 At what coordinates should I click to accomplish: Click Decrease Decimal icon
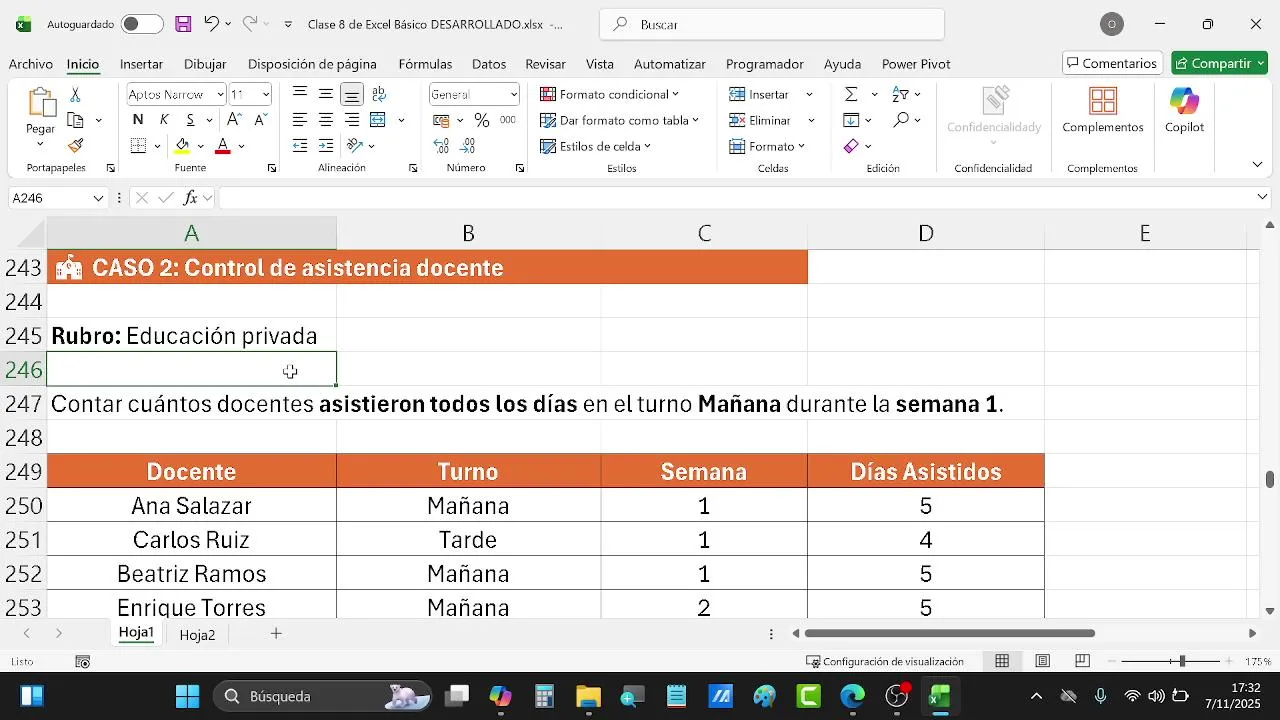467,146
